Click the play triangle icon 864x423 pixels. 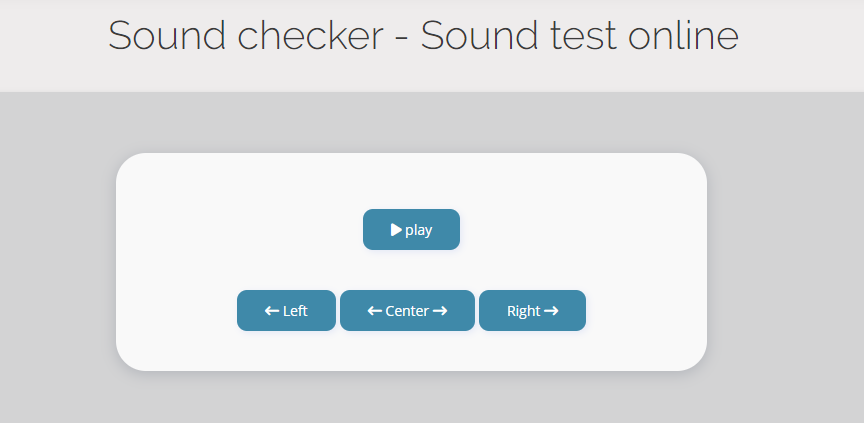tap(396, 230)
